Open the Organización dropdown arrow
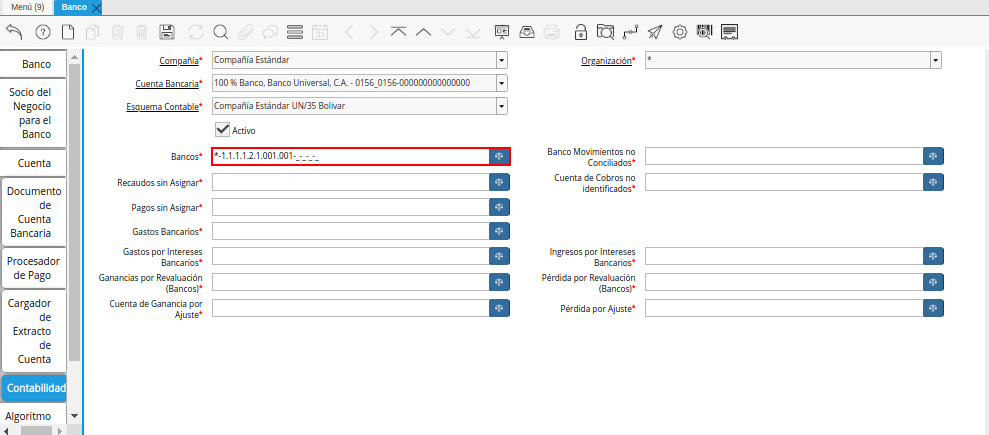Viewport: 989px width, 435px height. coord(935,61)
